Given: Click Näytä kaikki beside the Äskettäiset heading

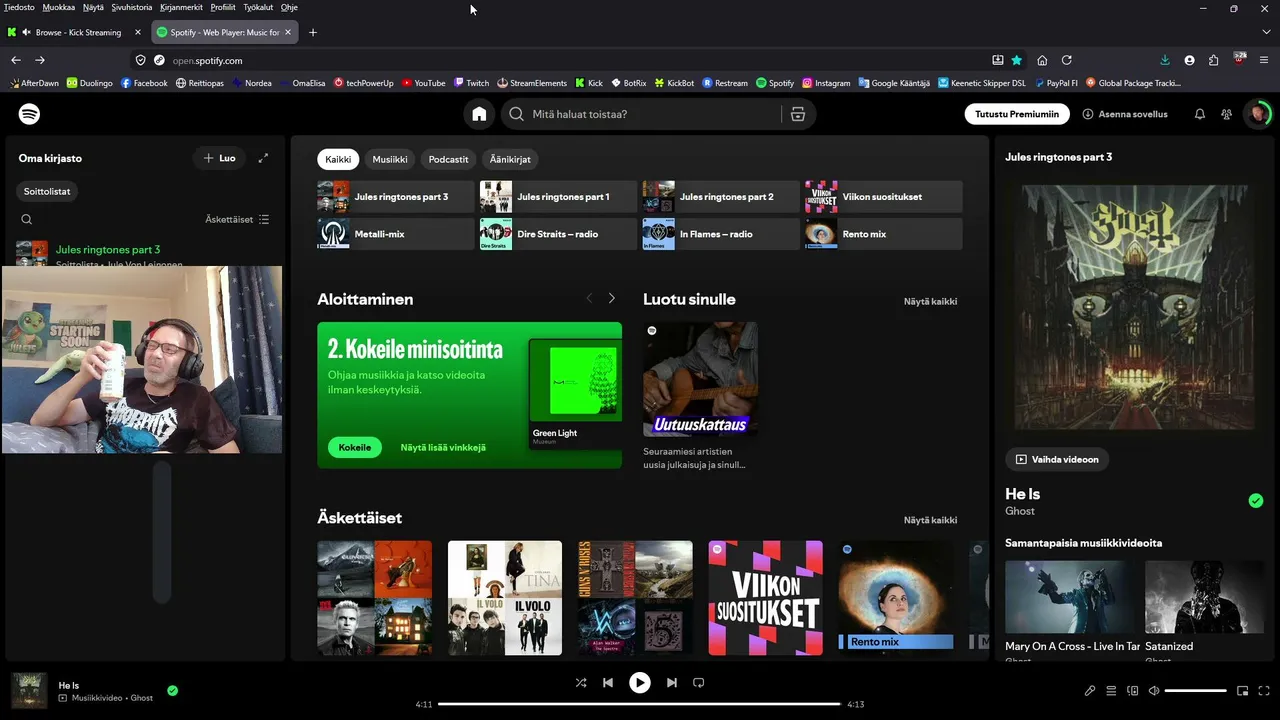Looking at the screenshot, I should [x=930, y=520].
